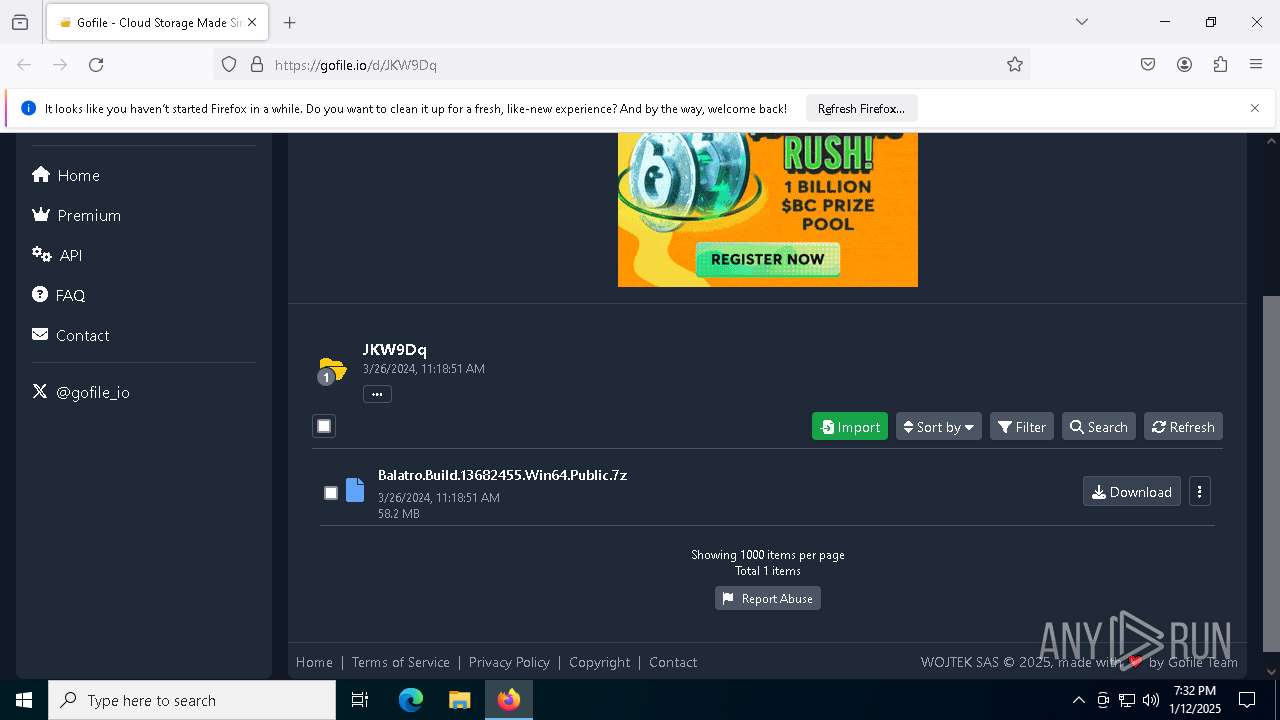Open the Home sidebar link

[x=66, y=175]
